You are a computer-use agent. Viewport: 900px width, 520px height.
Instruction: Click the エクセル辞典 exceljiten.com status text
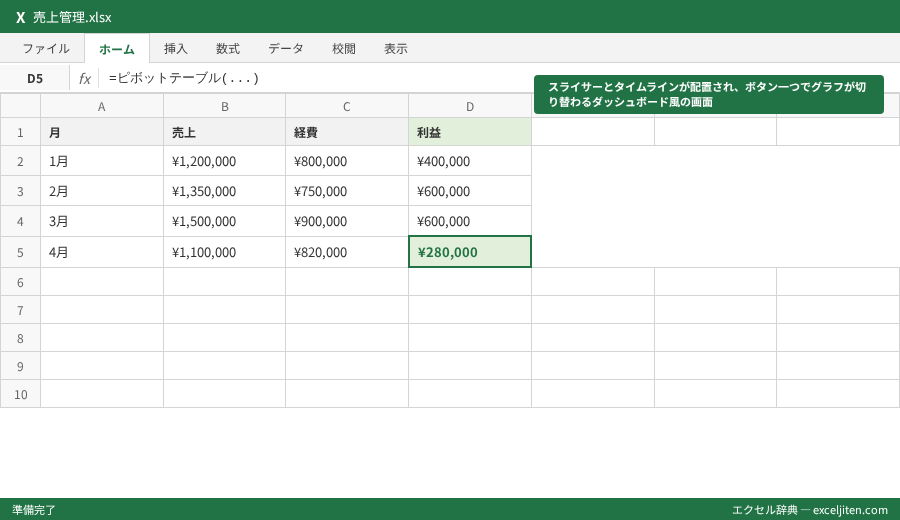click(x=810, y=510)
